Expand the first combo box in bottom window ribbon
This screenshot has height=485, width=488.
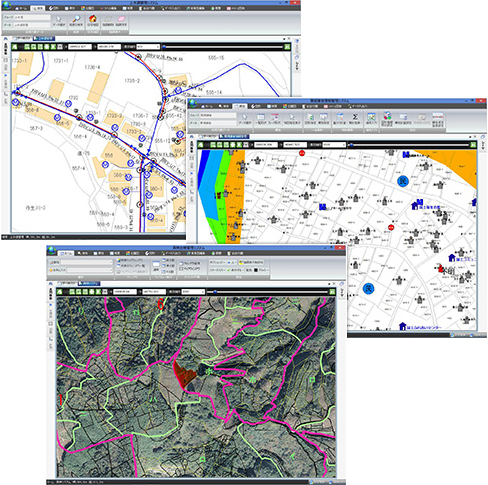pos(87,263)
